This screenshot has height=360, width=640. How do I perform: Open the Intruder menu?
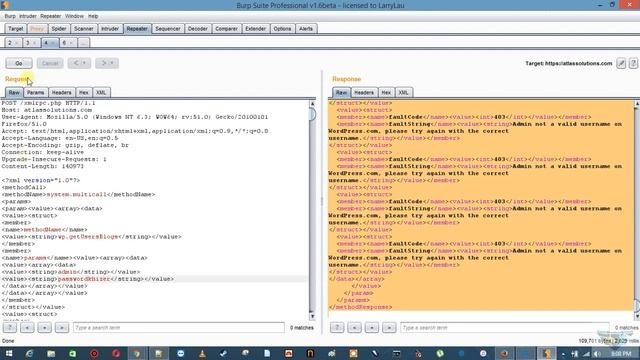click(28, 16)
